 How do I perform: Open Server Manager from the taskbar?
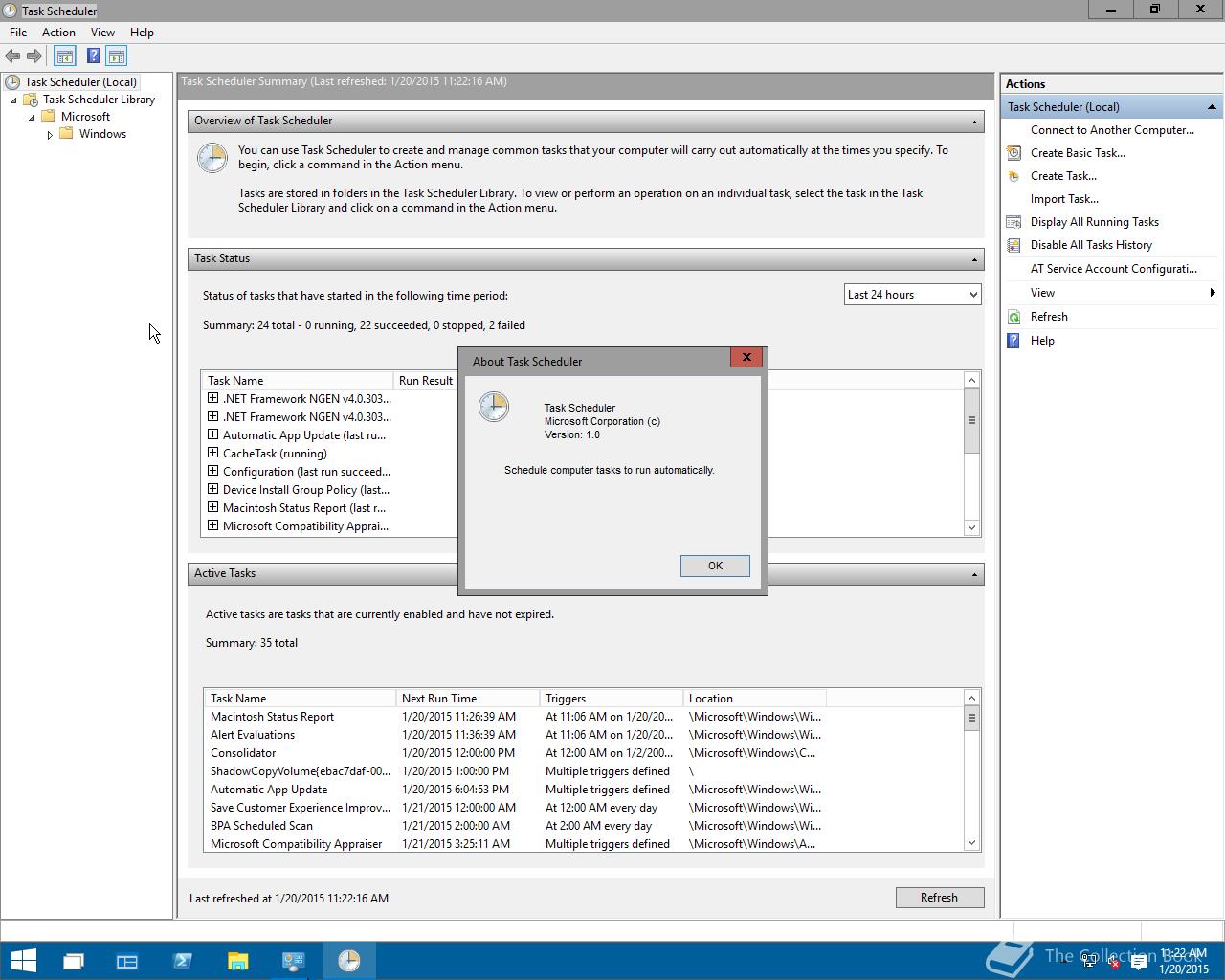(x=126, y=961)
